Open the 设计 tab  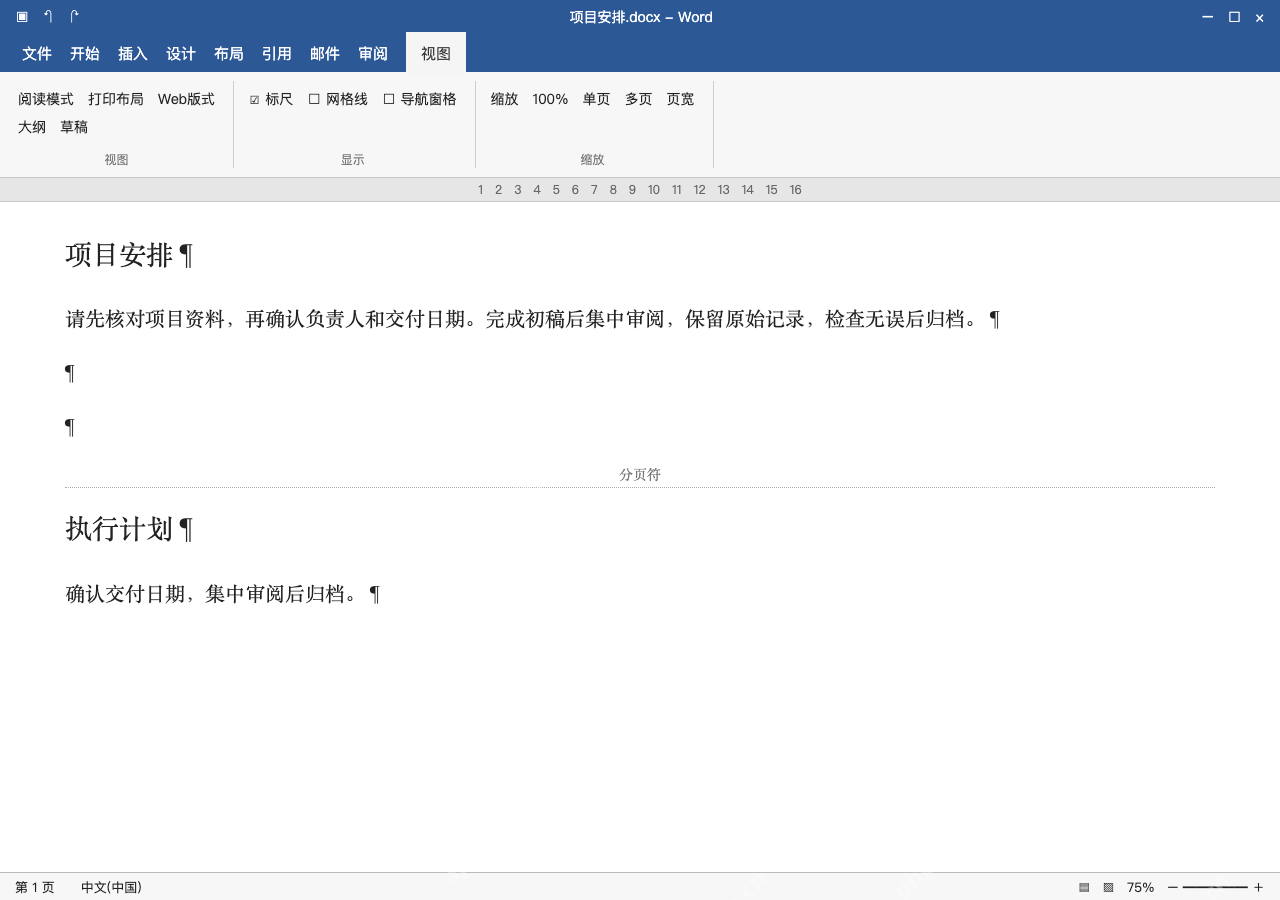[x=181, y=54]
